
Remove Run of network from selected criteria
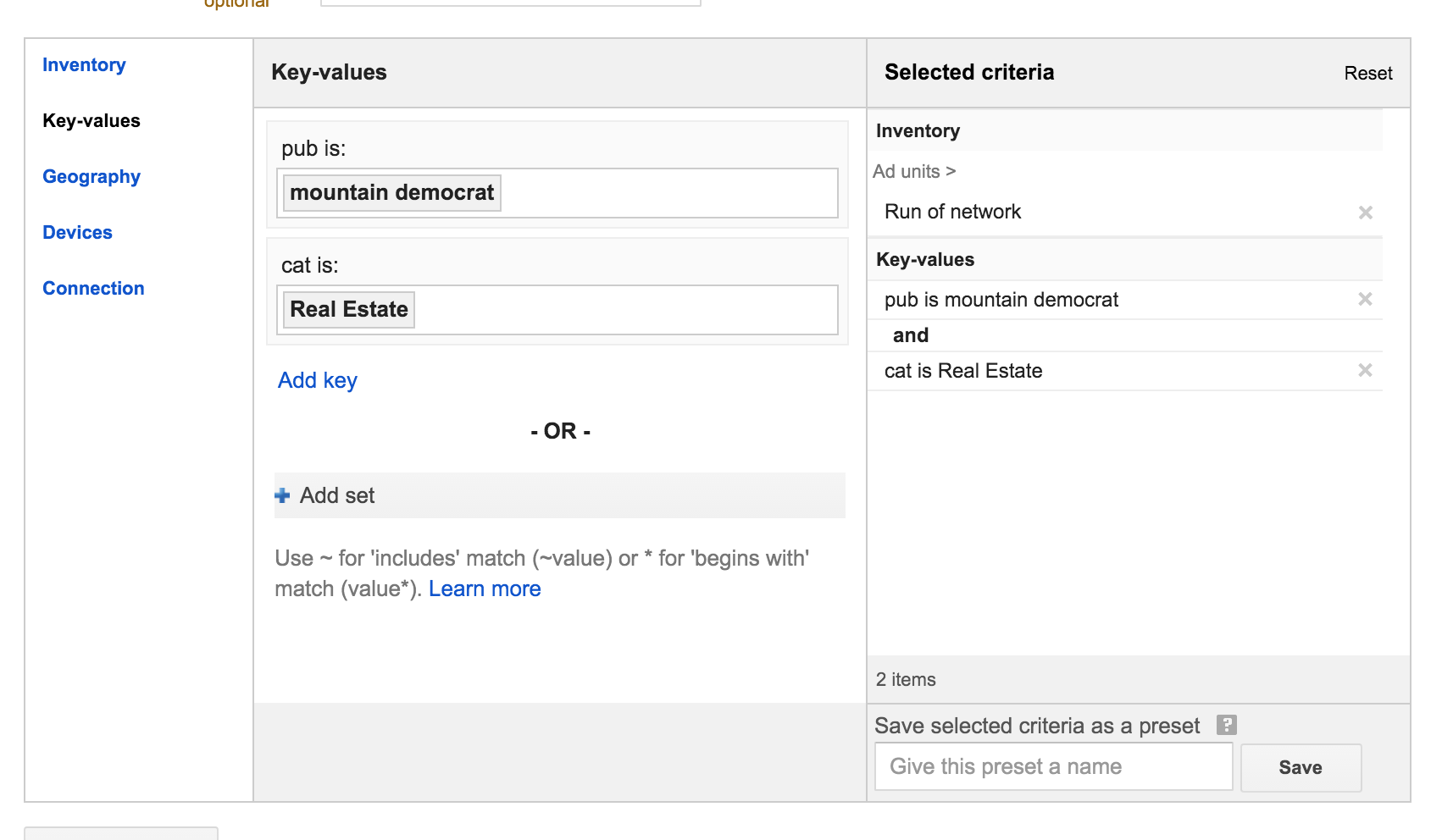point(1365,213)
